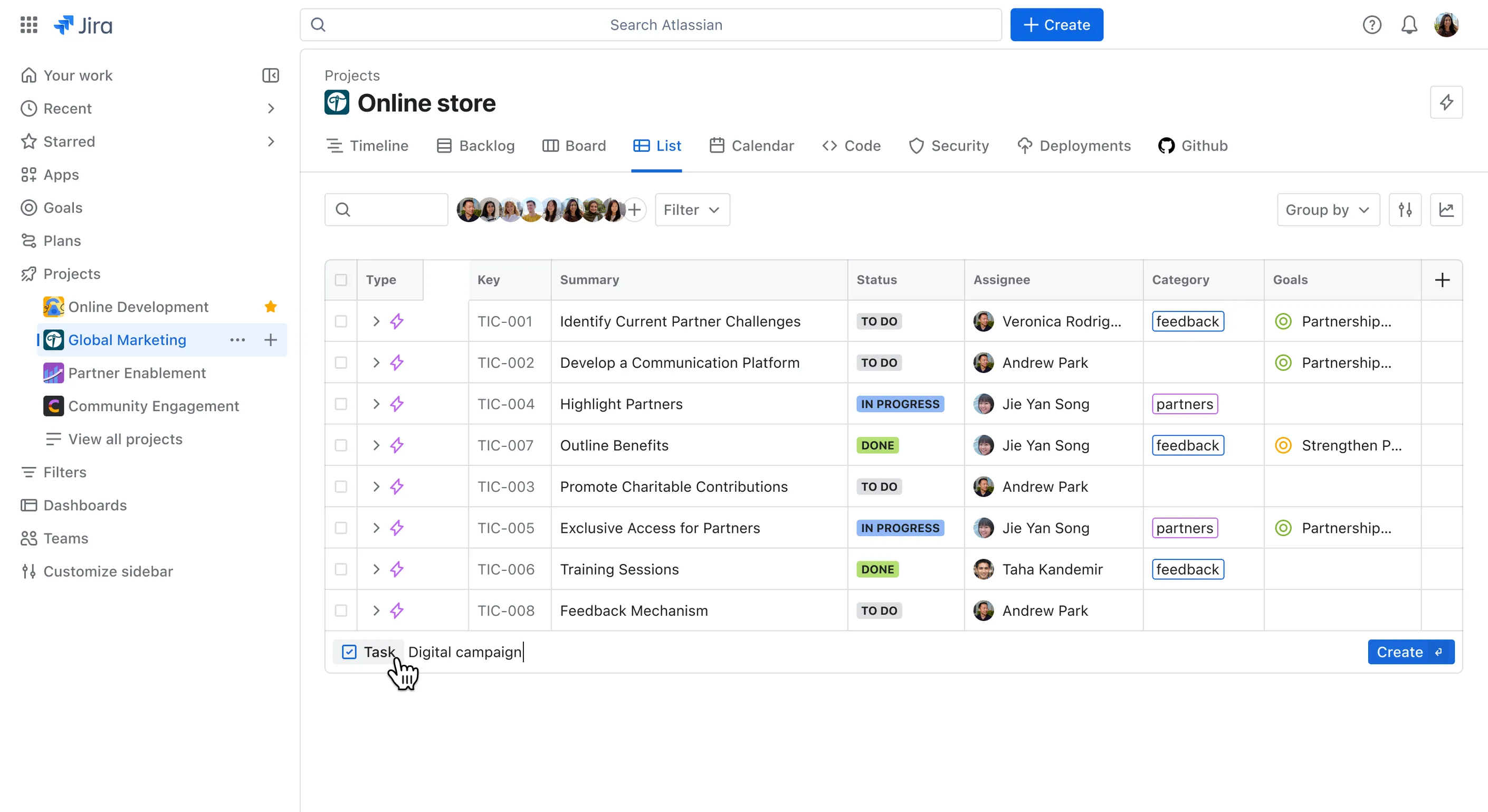The width and height of the screenshot is (1488, 812).
Task: Click the help question mark icon
Action: tap(1372, 25)
